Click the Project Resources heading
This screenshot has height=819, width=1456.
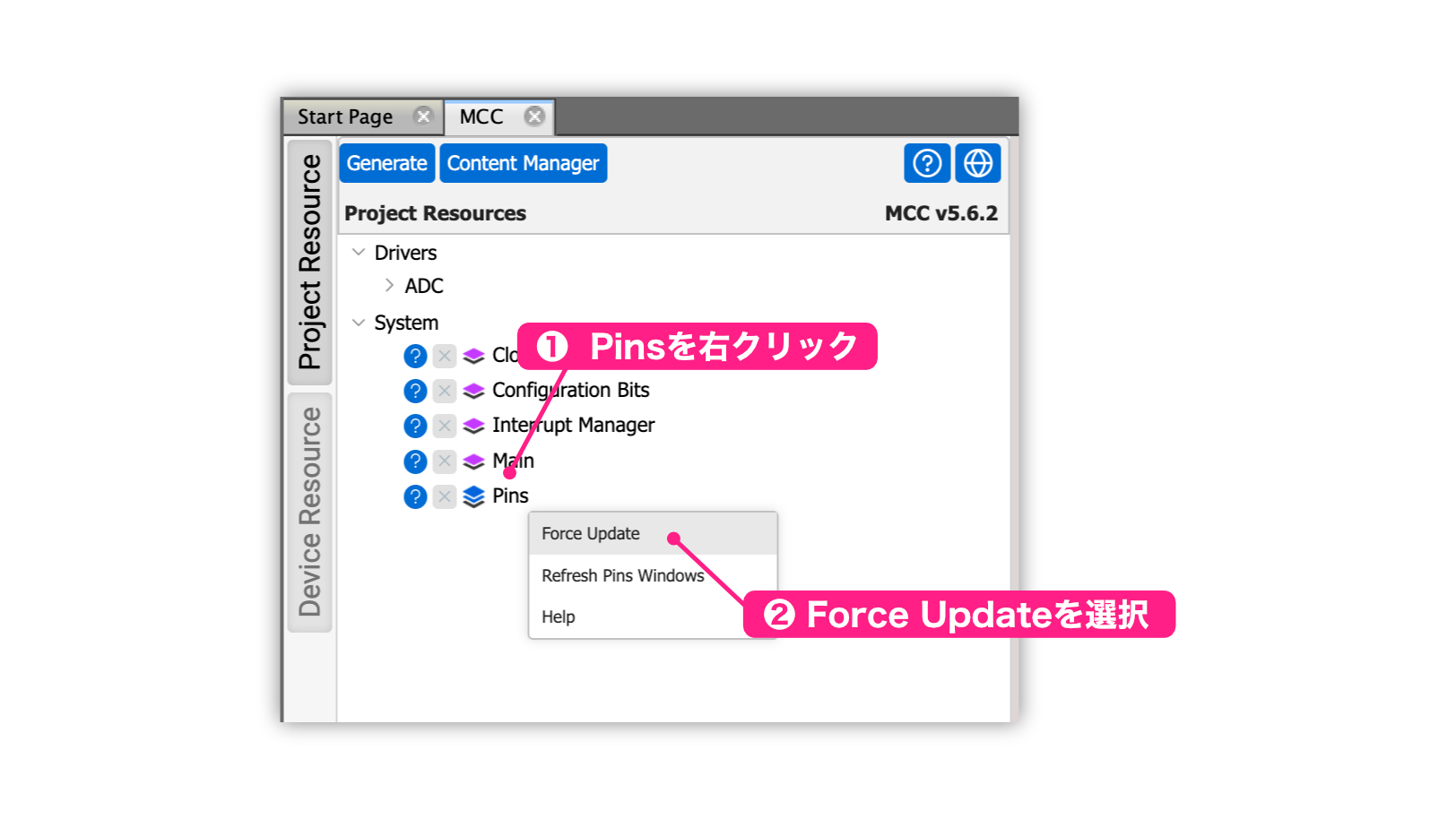click(435, 213)
